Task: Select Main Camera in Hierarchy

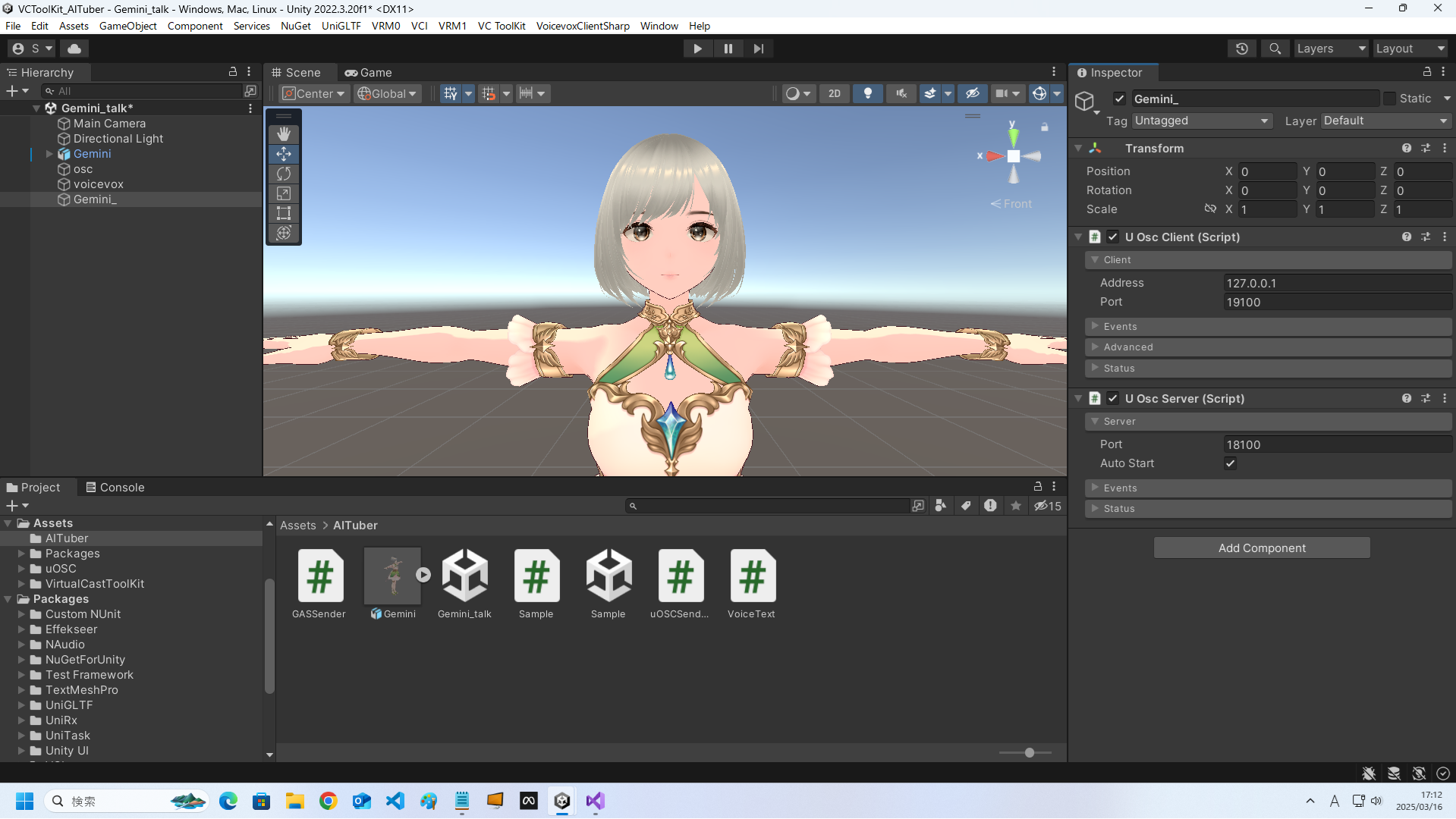Action: (x=109, y=124)
